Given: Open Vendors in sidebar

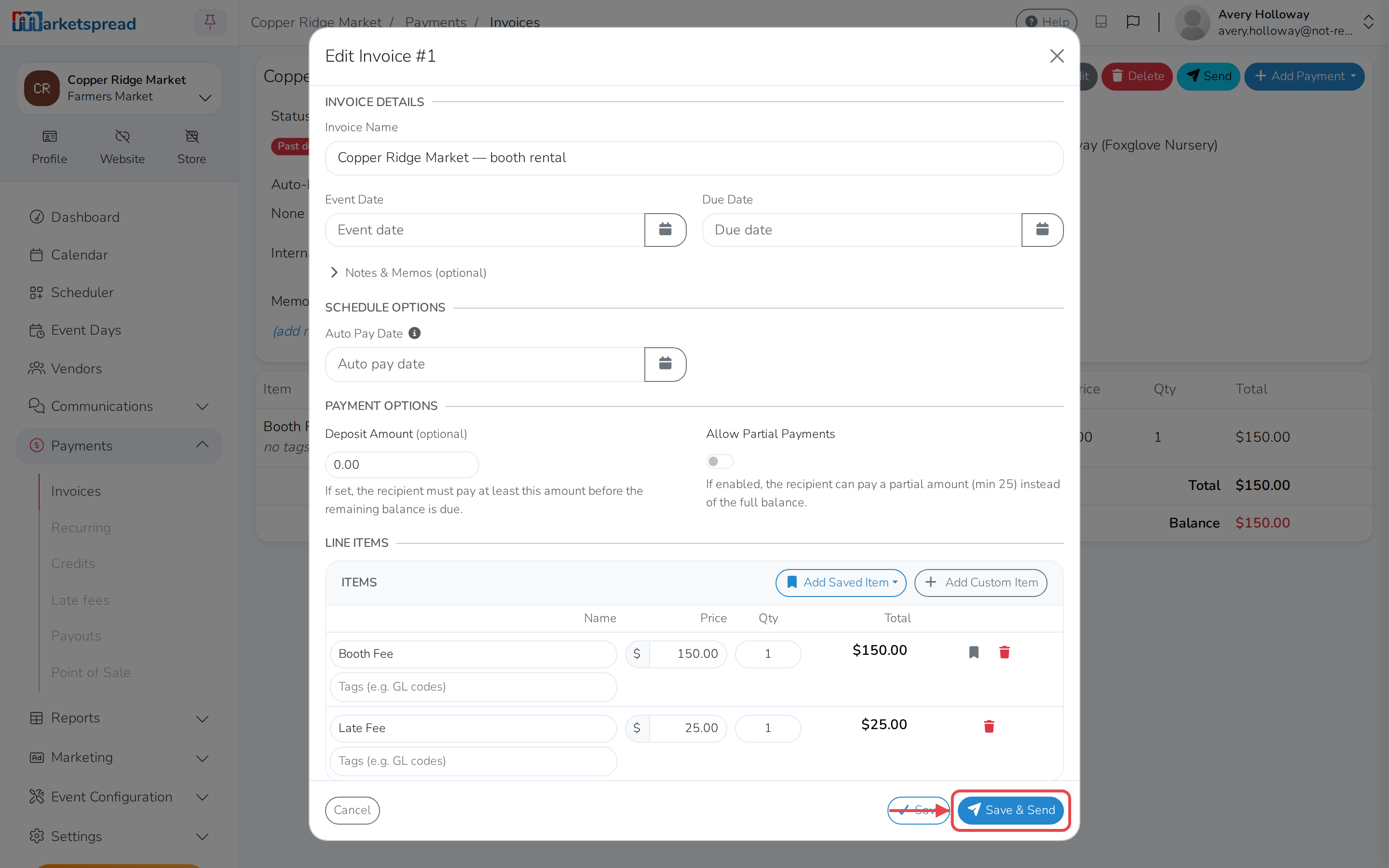Looking at the screenshot, I should click(76, 368).
